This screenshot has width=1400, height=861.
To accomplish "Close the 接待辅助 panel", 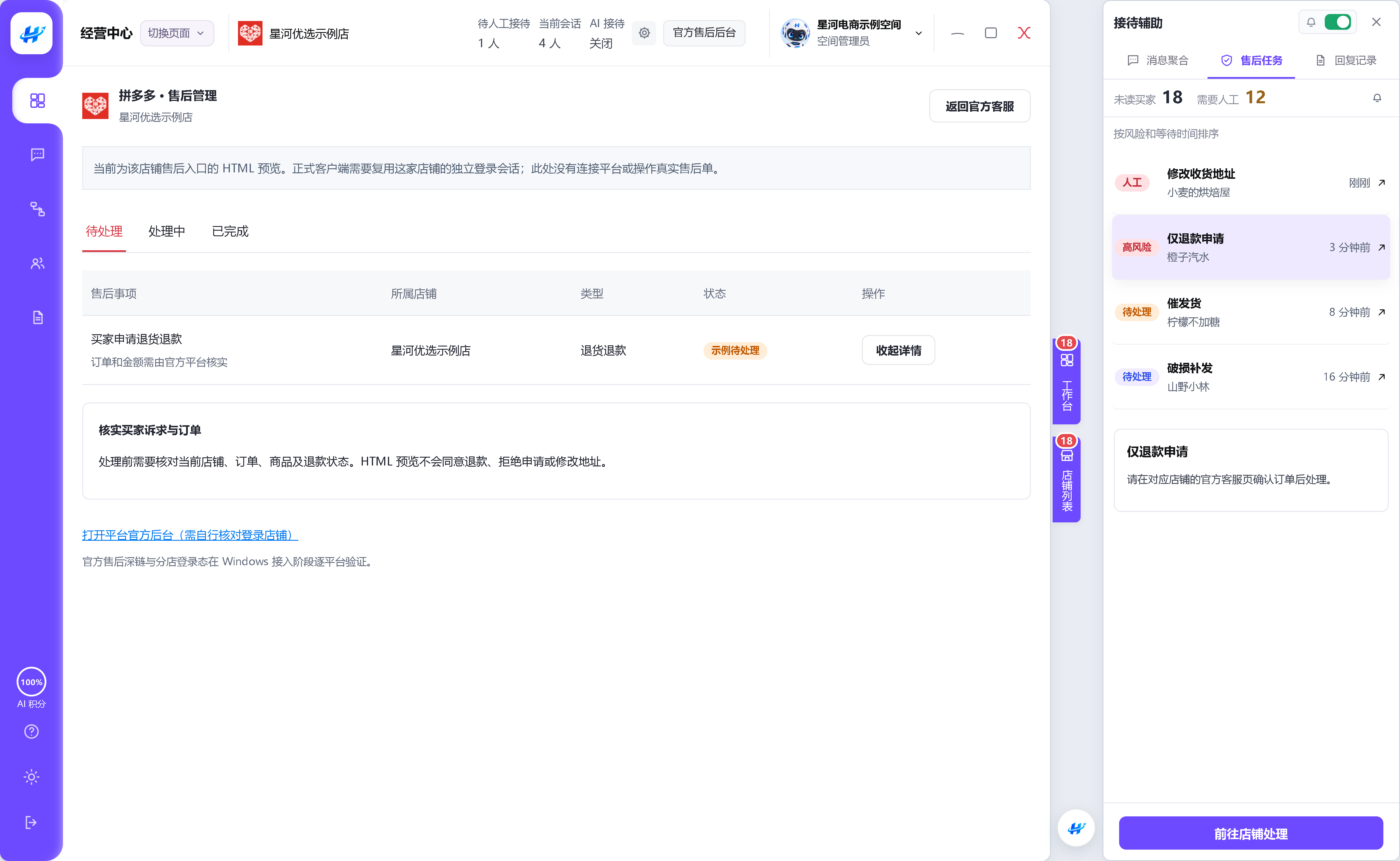I will (x=1376, y=22).
